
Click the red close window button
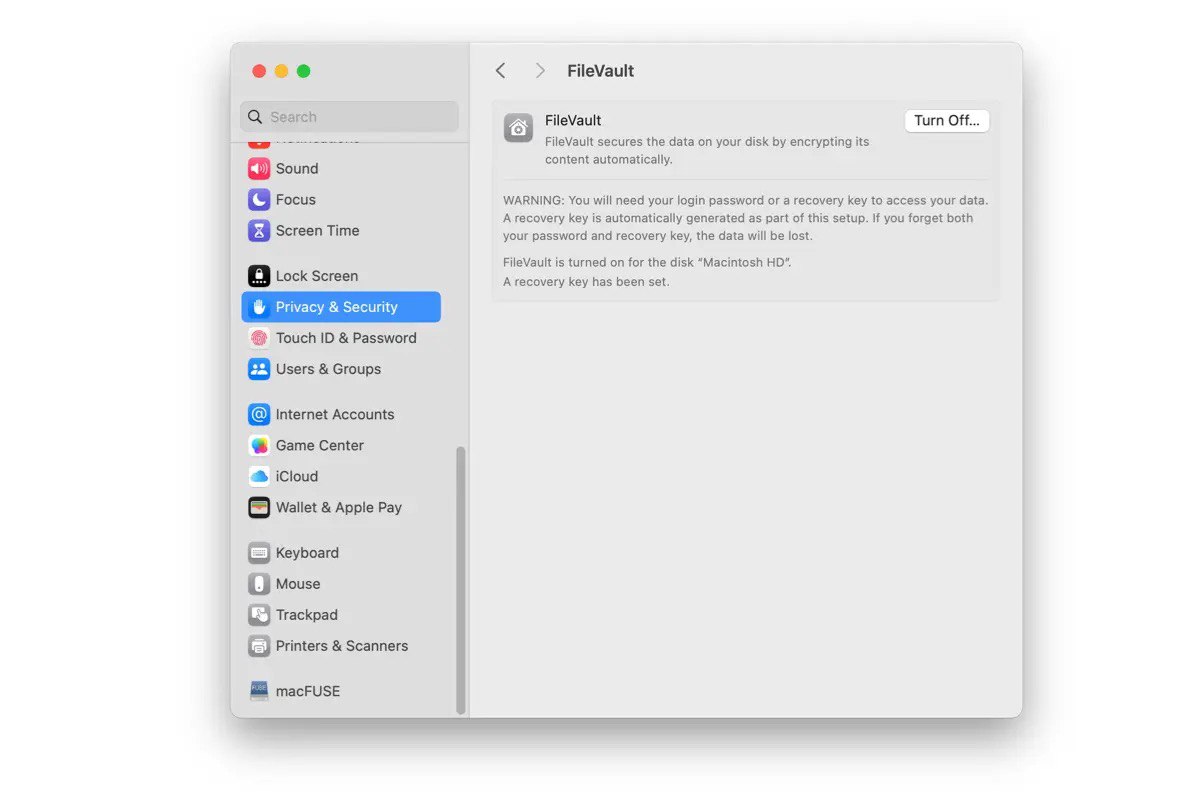[259, 71]
